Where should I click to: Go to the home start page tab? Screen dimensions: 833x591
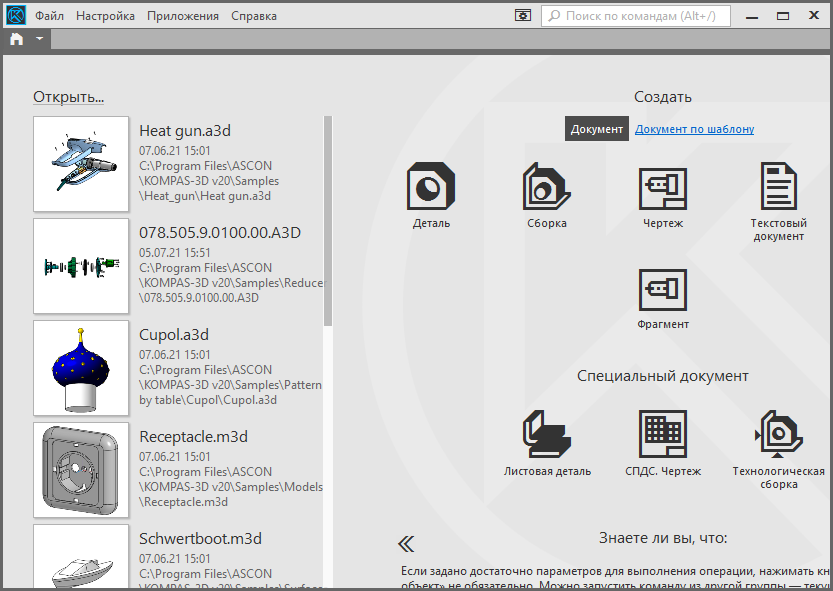16,39
